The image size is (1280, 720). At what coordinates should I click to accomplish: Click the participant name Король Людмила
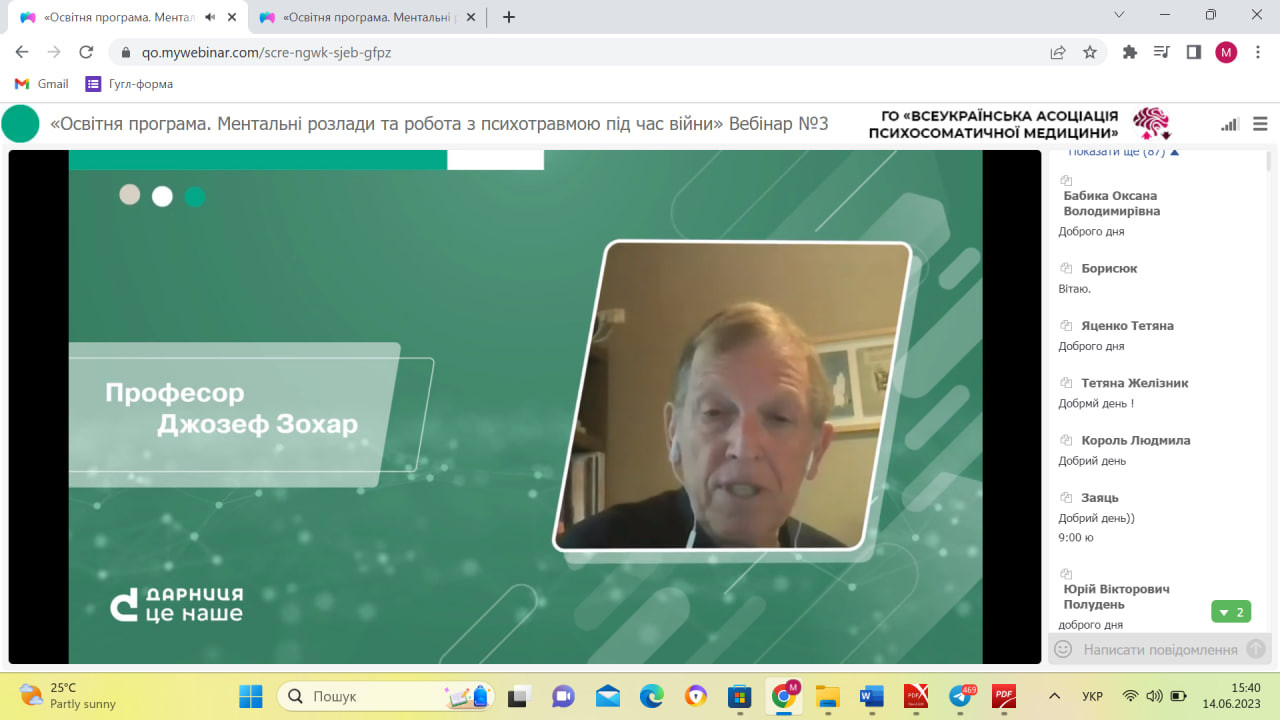(x=1136, y=440)
